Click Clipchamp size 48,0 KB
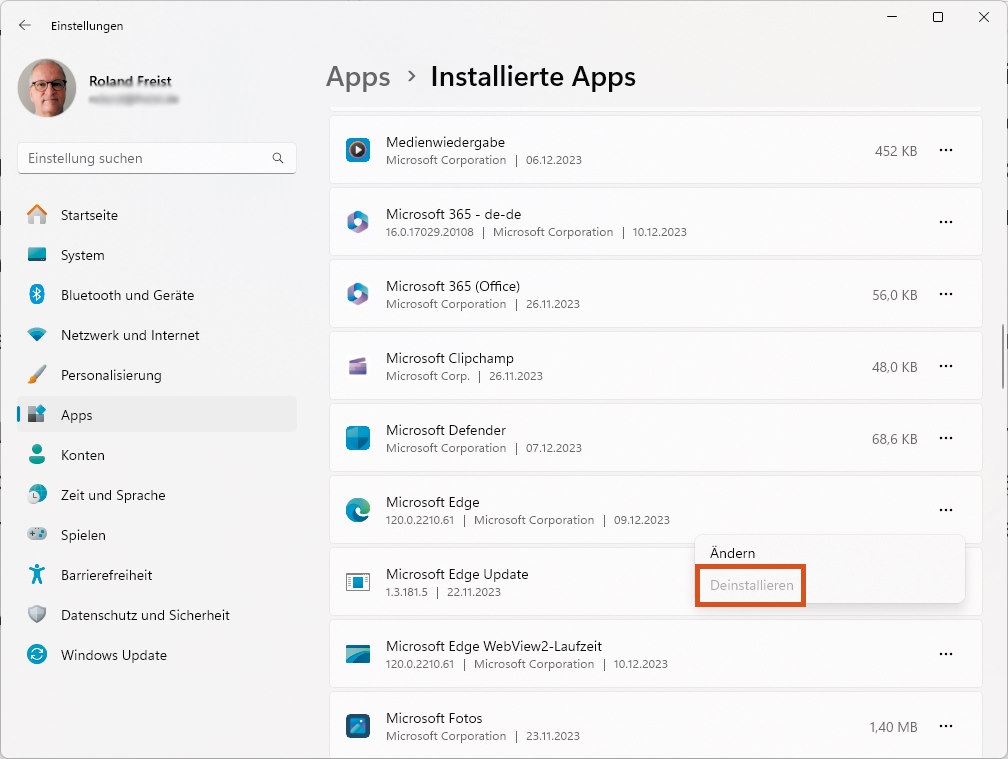Viewport: 1008px width, 759px height. coord(894,367)
